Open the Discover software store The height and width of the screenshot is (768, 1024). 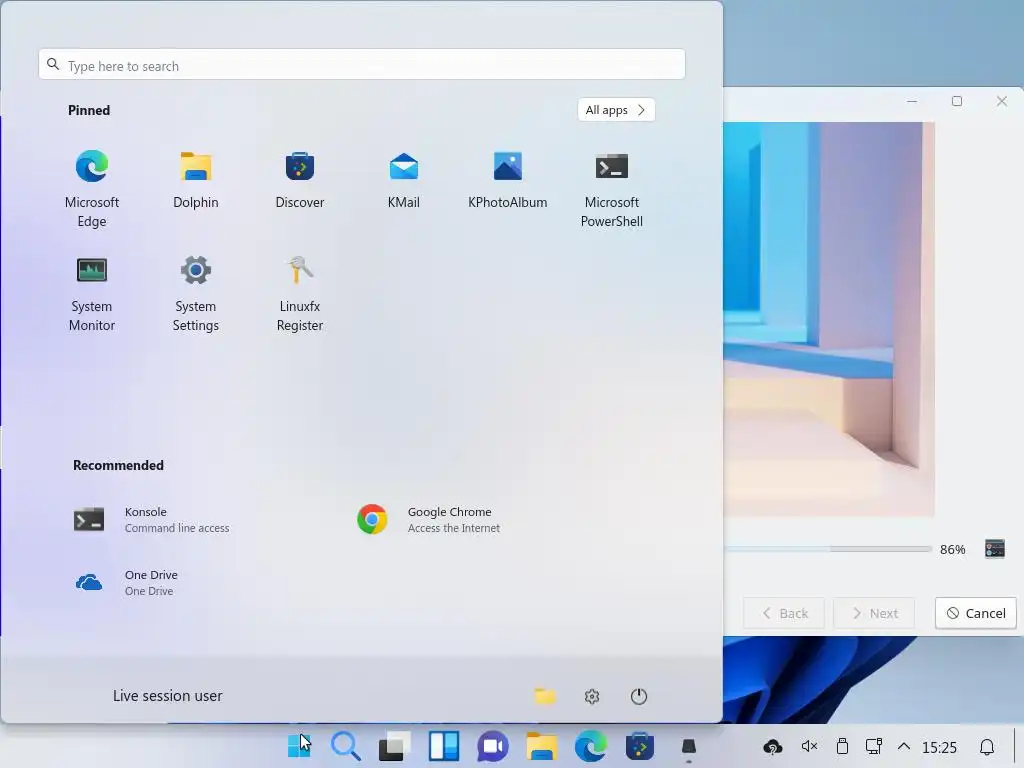(x=300, y=180)
